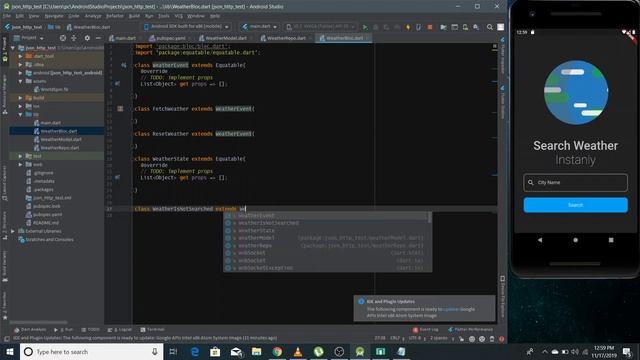This screenshot has width=640, height=360.
Task: Collapse the json_http_test root folder
Action: coord(13,48)
